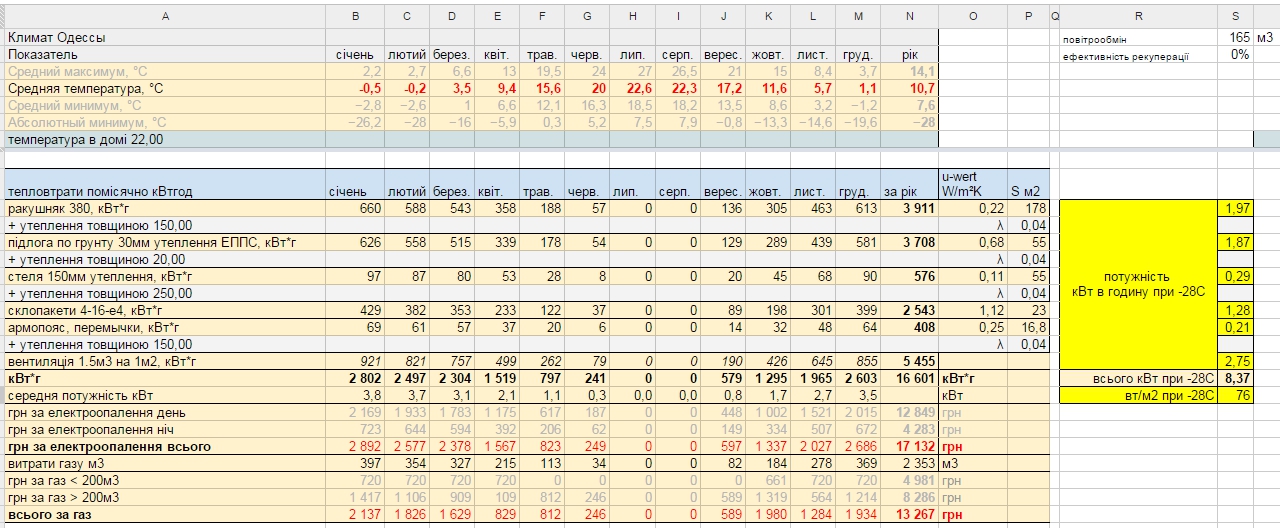Select column B header
1280x528 pixels.
click(357, 16)
